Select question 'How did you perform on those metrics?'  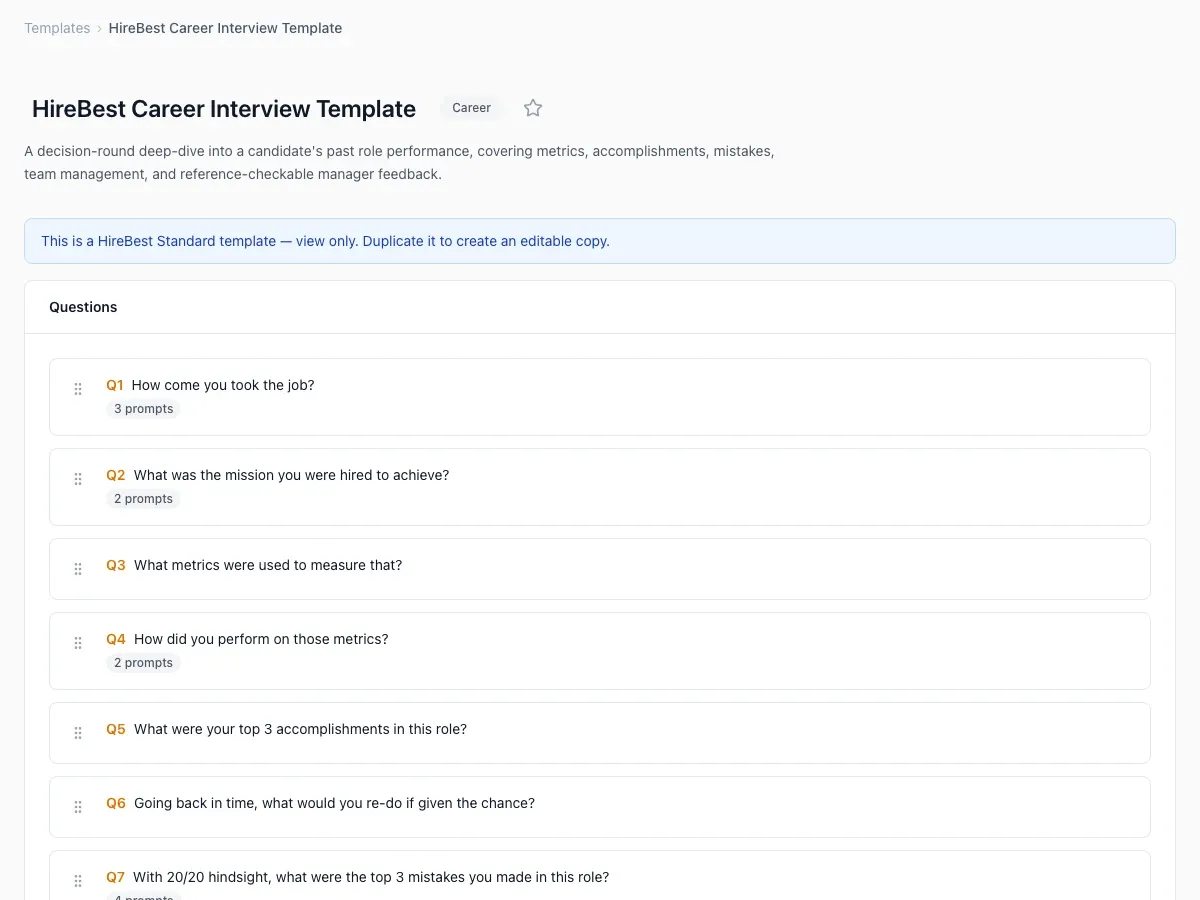[261, 639]
